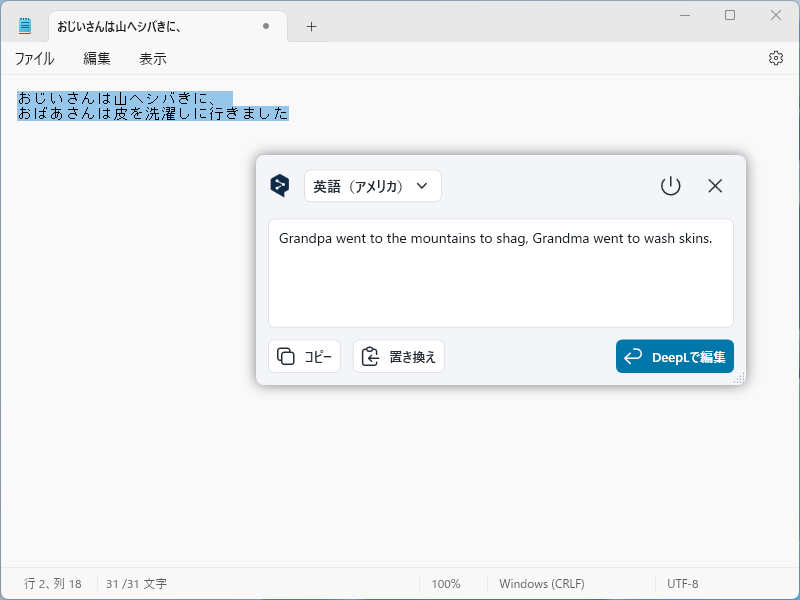
Task: Click the replace icon on 置き換え
Action: click(x=370, y=356)
